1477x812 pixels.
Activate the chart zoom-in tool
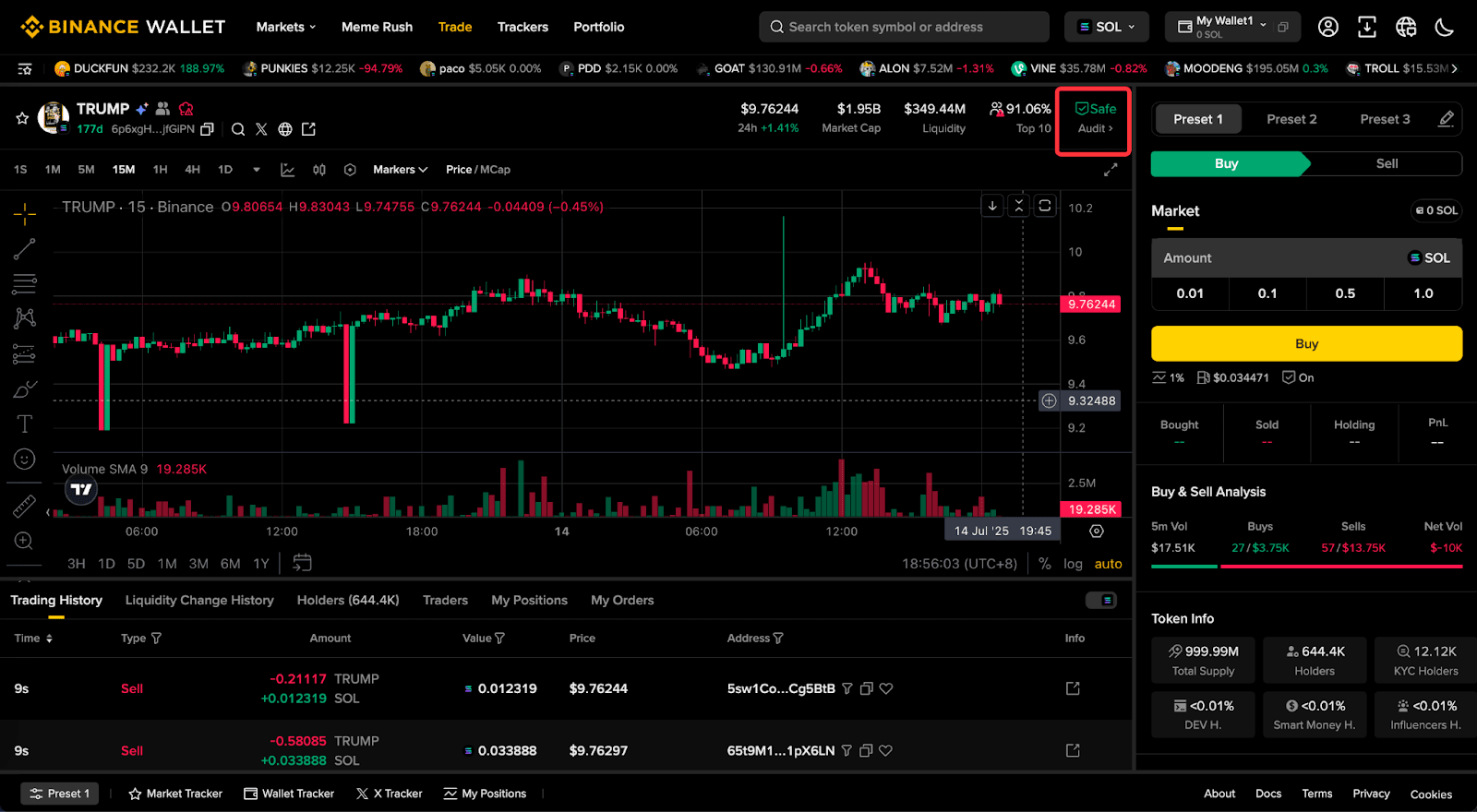coord(25,541)
